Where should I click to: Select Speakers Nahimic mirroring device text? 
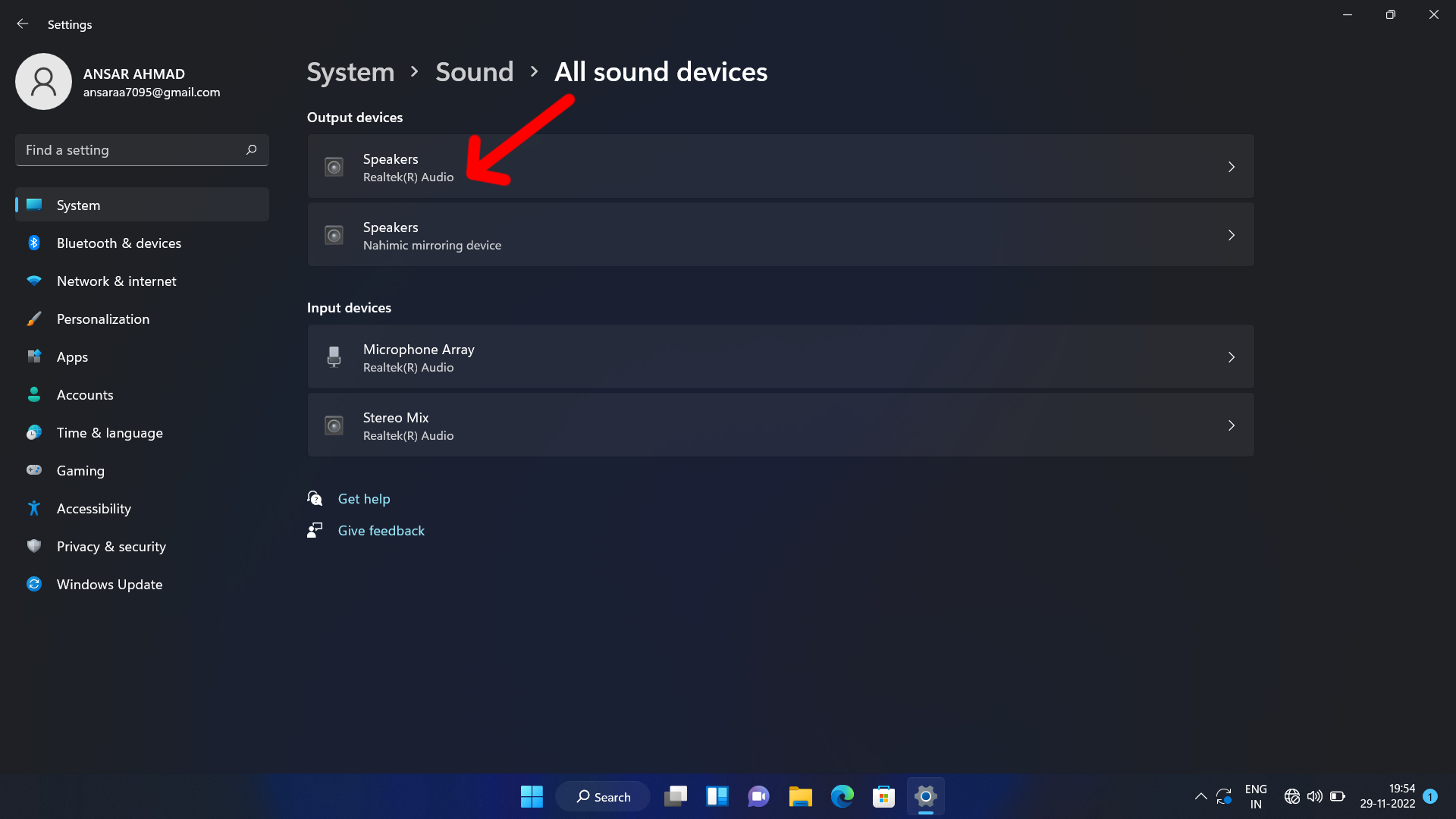click(431, 236)
